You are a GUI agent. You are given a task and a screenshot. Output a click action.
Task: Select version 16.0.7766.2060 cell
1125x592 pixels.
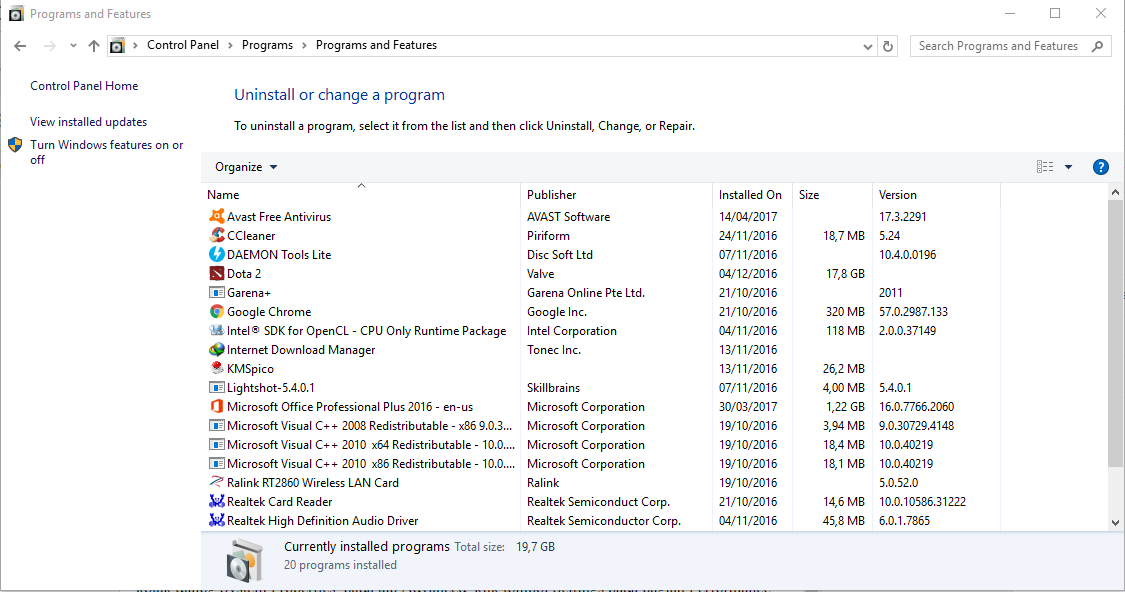(916, 406)
